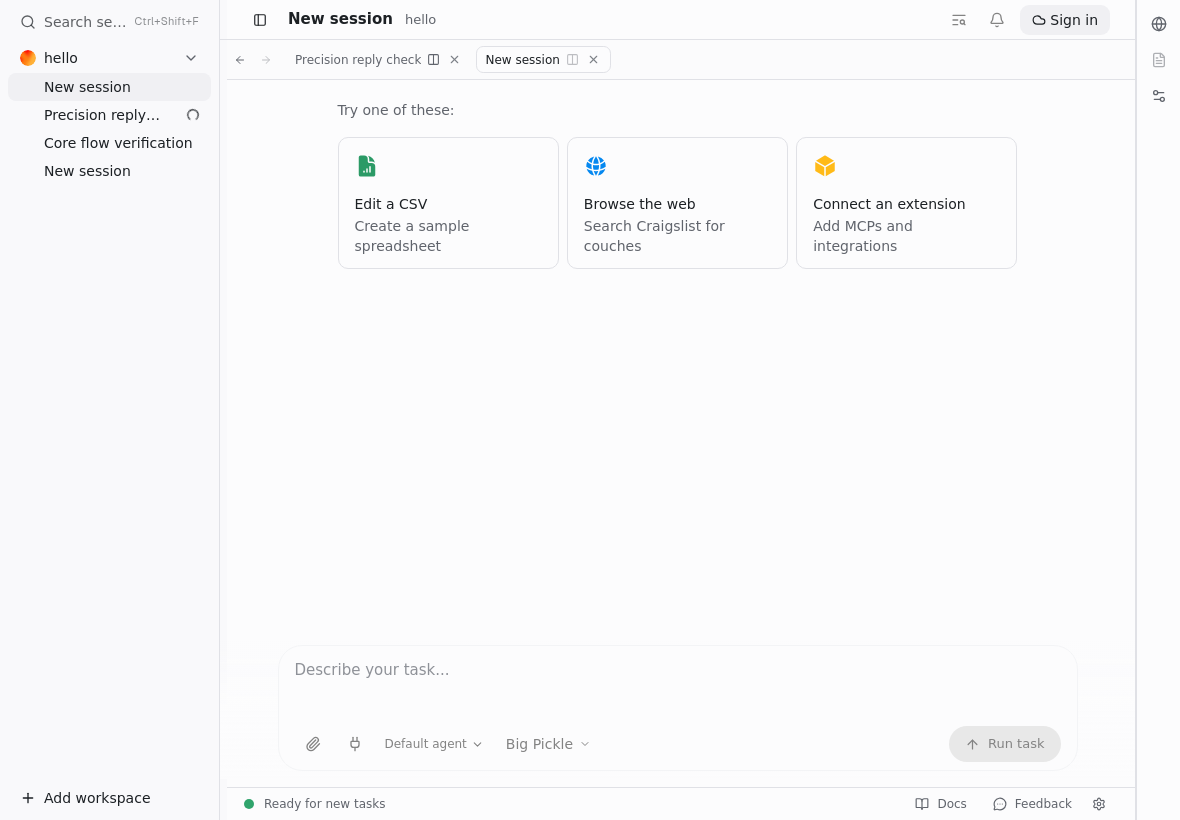Switch to Precision reply check tab

click(357, 60)
